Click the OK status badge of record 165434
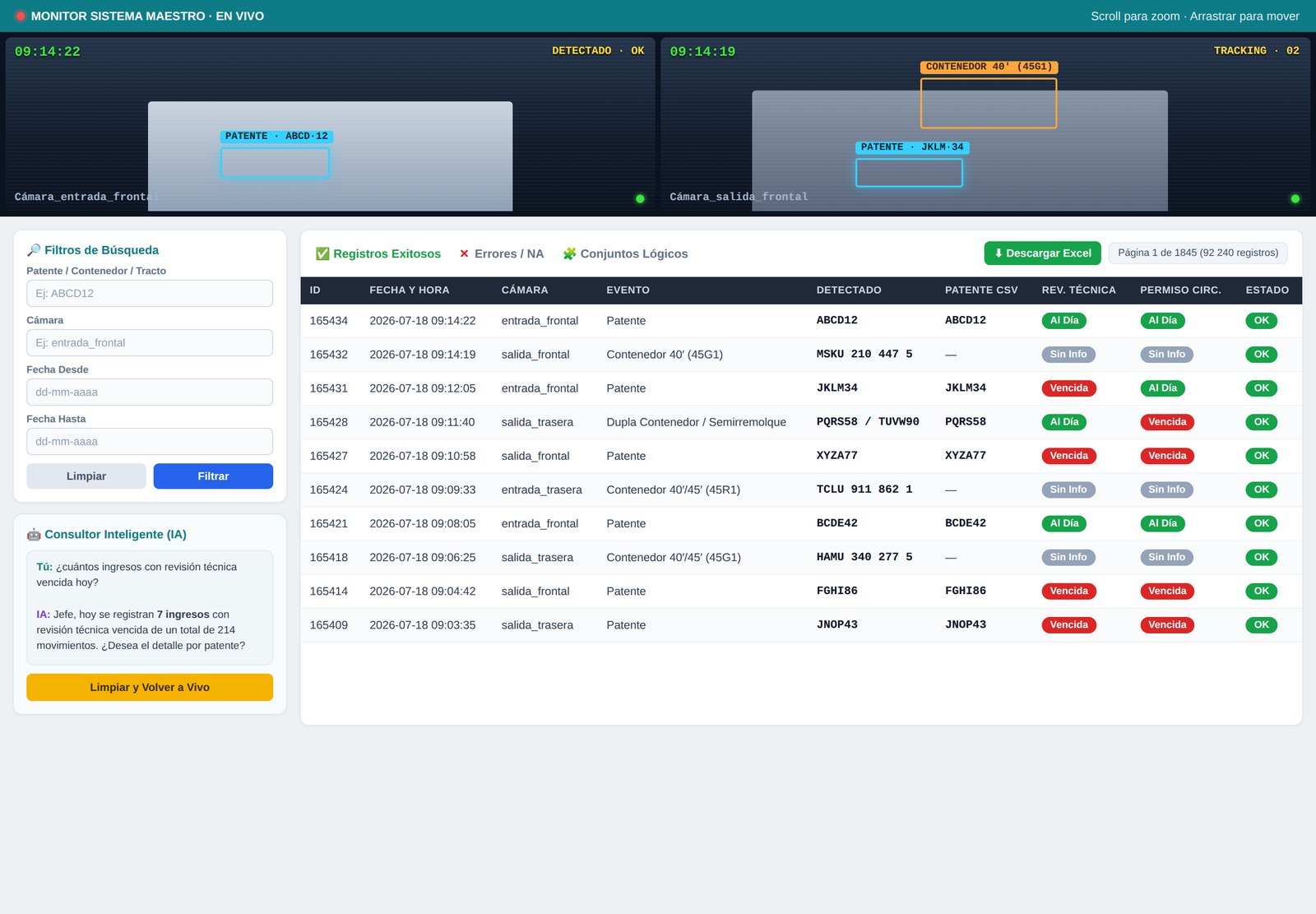 [x=1261, y=321]
